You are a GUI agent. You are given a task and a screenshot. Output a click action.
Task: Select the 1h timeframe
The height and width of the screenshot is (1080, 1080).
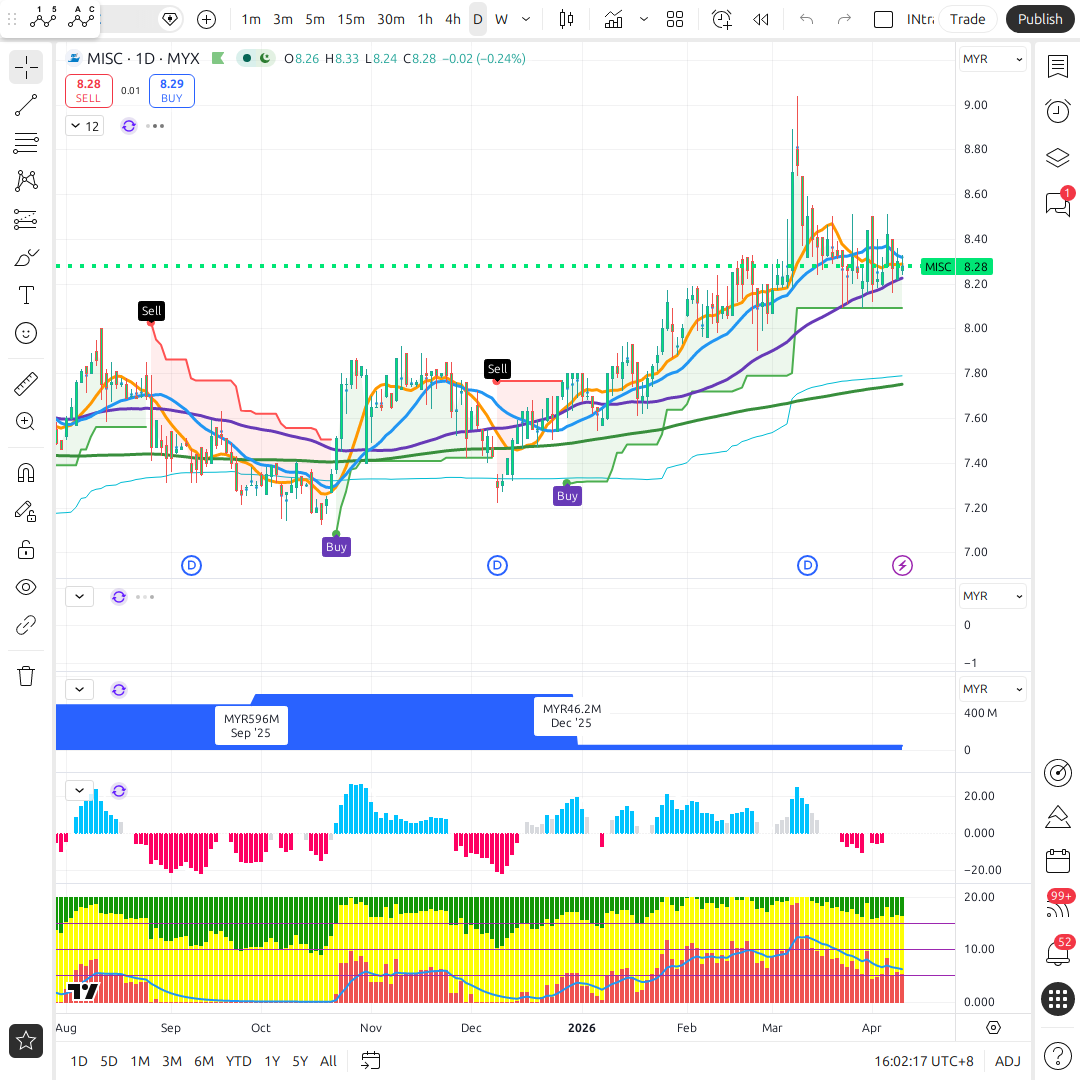[425, 19]
